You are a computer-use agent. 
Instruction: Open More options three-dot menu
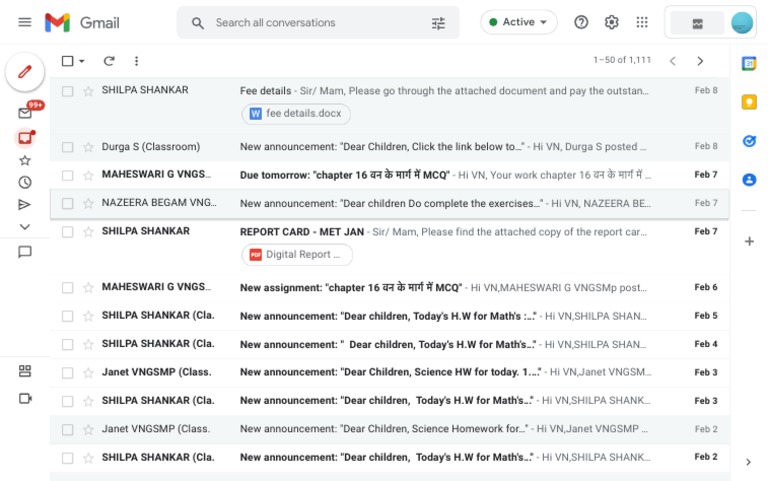[137, 61]
